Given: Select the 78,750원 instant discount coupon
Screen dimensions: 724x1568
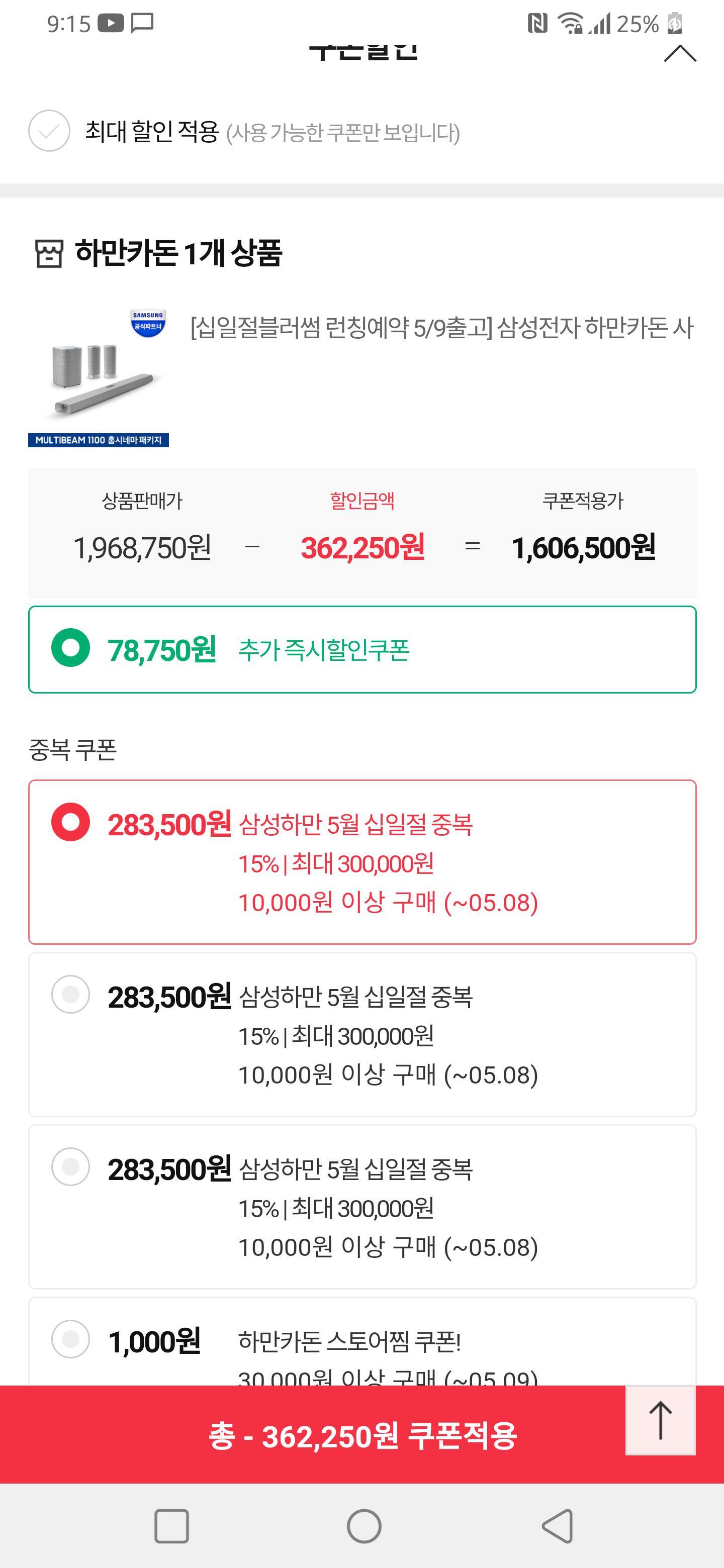Looking at the screenshot, I should (70, 648).
